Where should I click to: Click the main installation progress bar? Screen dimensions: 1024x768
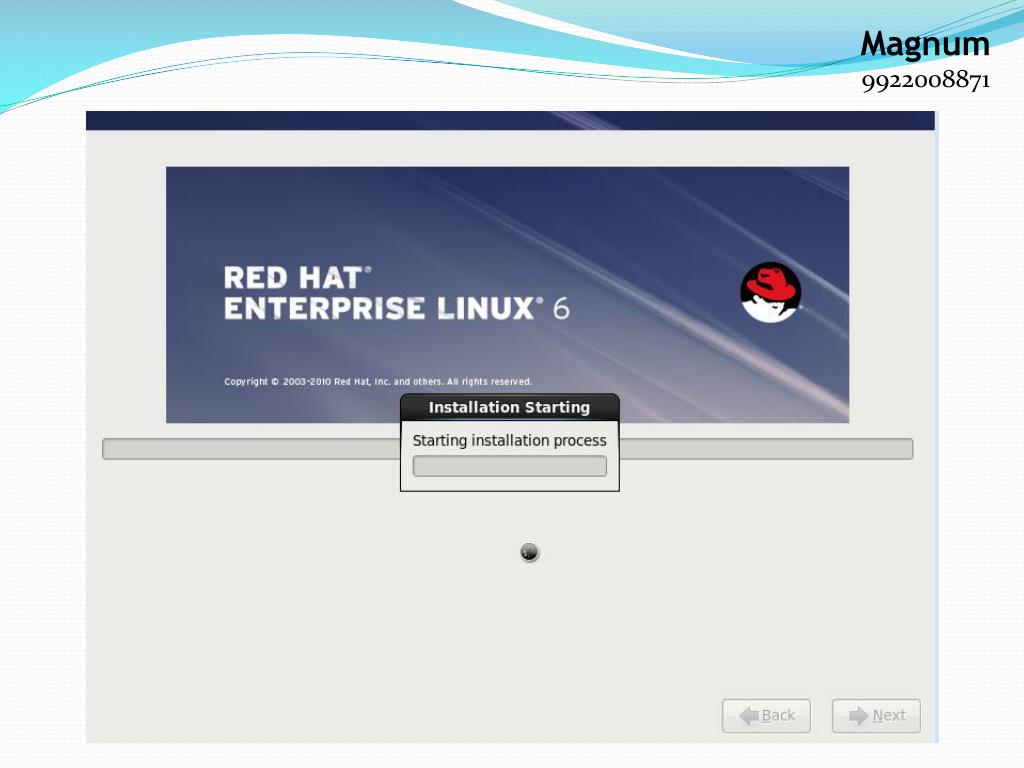507,449
